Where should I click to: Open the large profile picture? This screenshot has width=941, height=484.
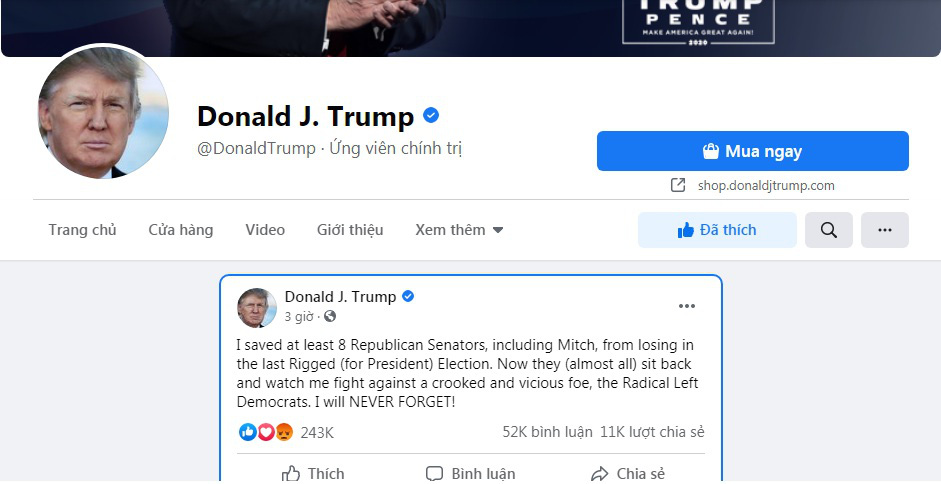pos(103,112)
